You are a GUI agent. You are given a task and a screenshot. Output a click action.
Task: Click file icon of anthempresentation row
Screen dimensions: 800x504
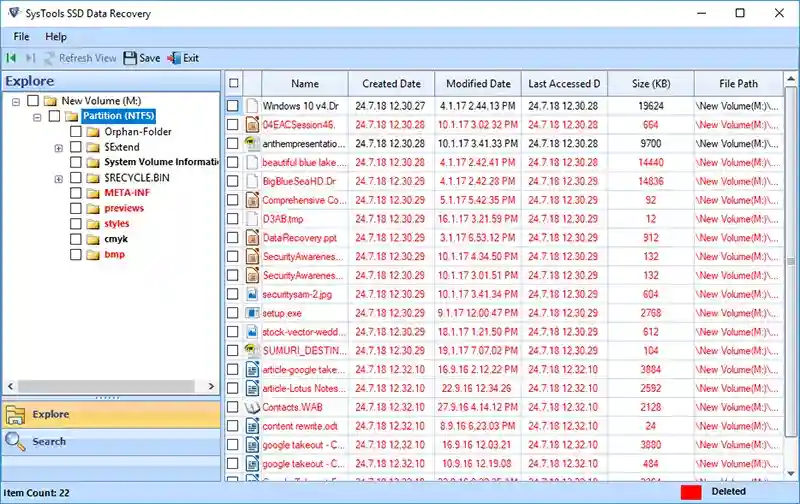[x=252, y=143]
